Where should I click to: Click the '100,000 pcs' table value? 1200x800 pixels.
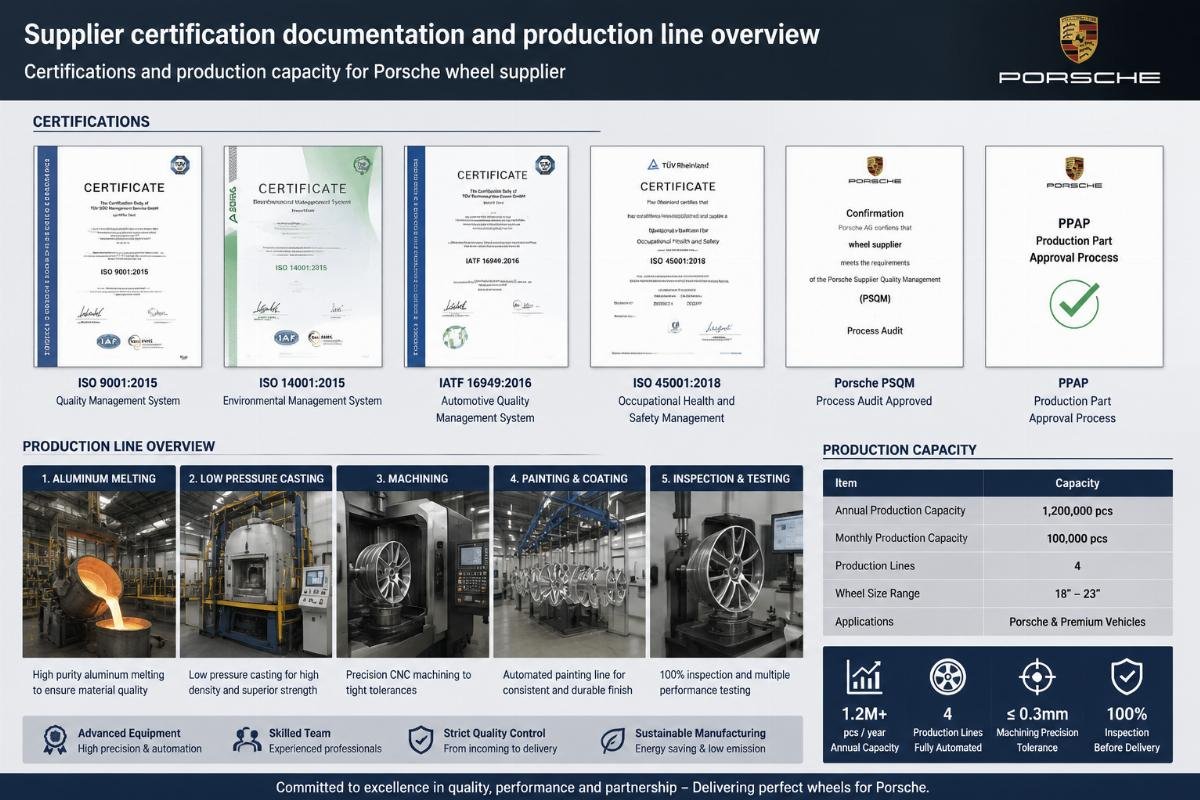tap(1077, 538)
